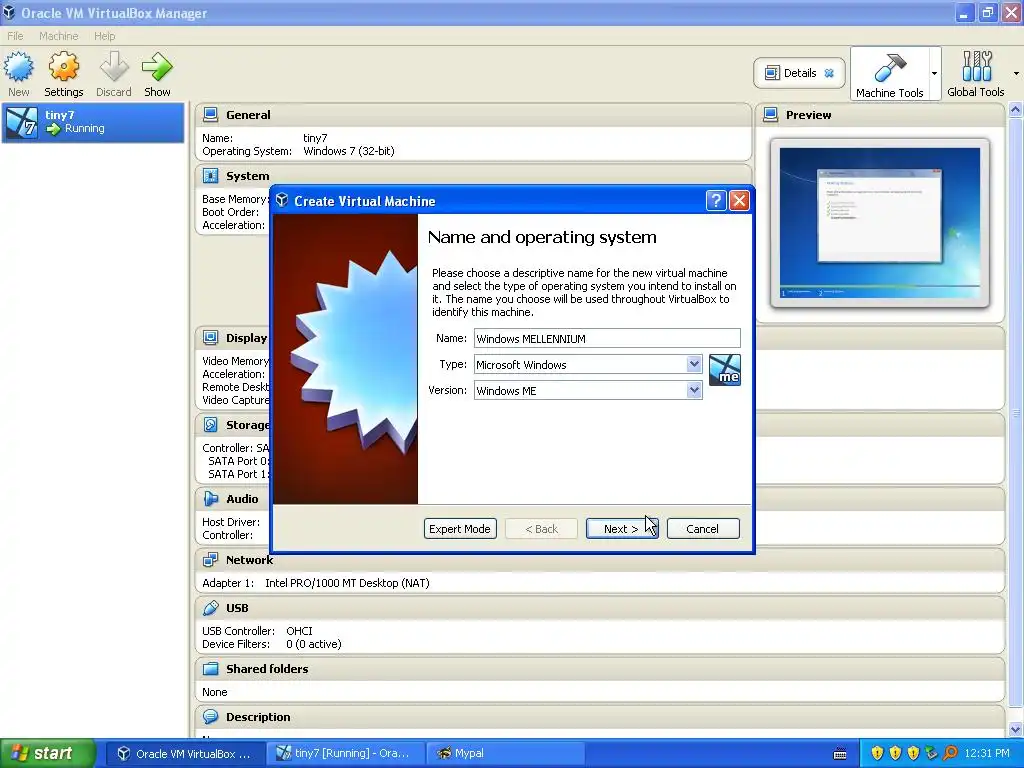This screenshot has width=1024, height=768.
Task: Open the Machine menu
Action: (x=58, y=36)
